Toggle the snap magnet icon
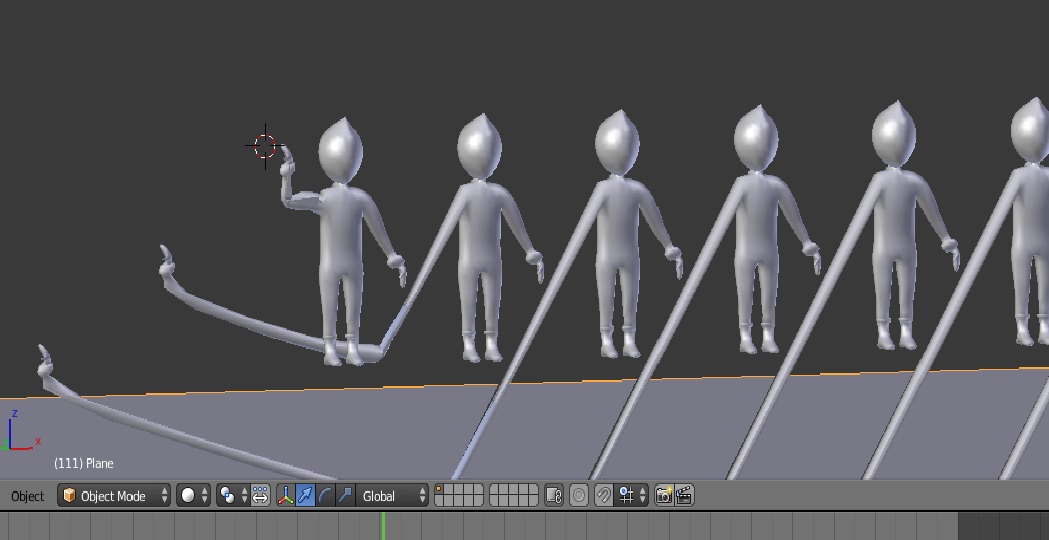1049x540 pixels. tap(603, 496)
